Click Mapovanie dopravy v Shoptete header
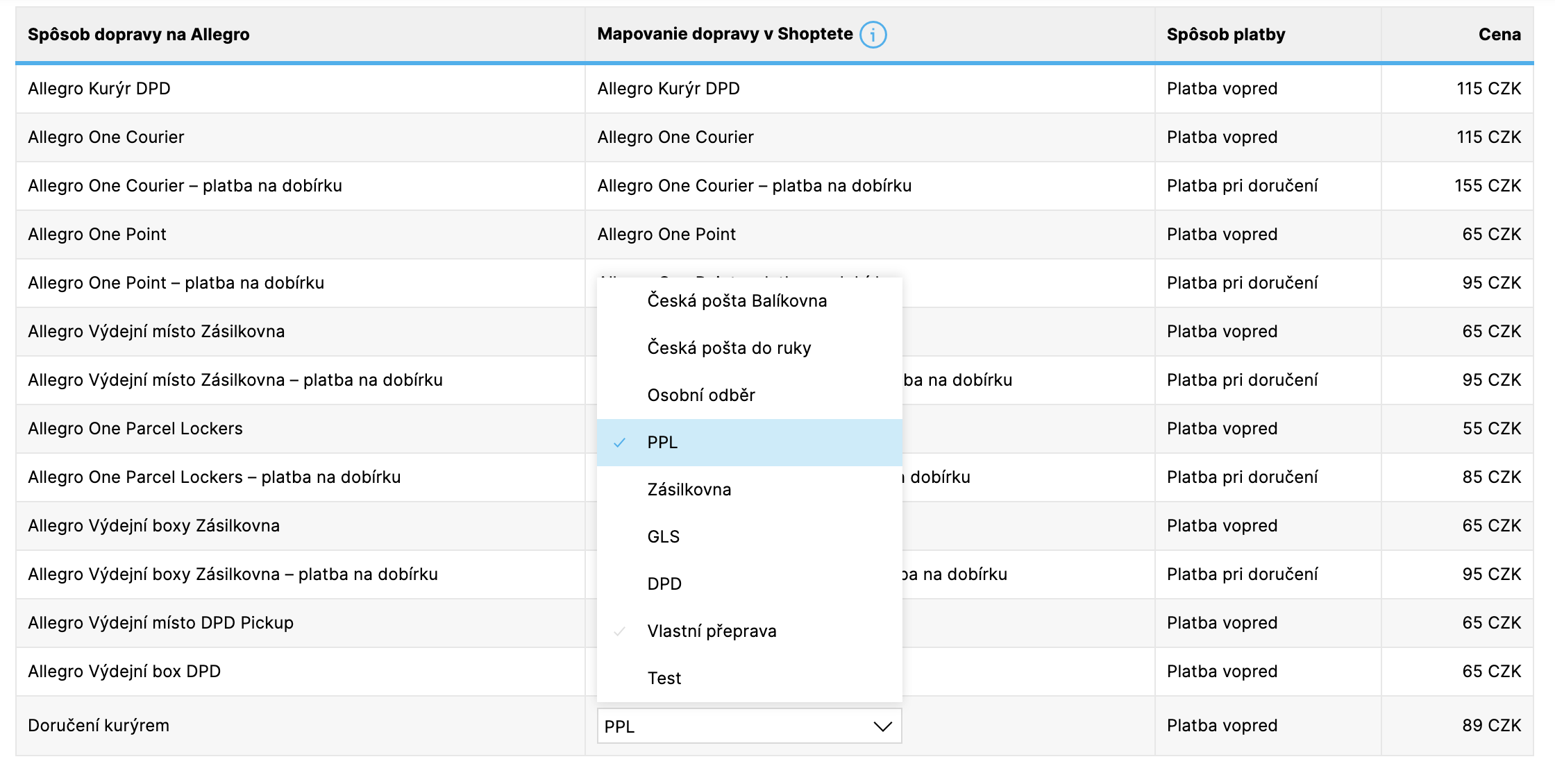 coord(725,35)
